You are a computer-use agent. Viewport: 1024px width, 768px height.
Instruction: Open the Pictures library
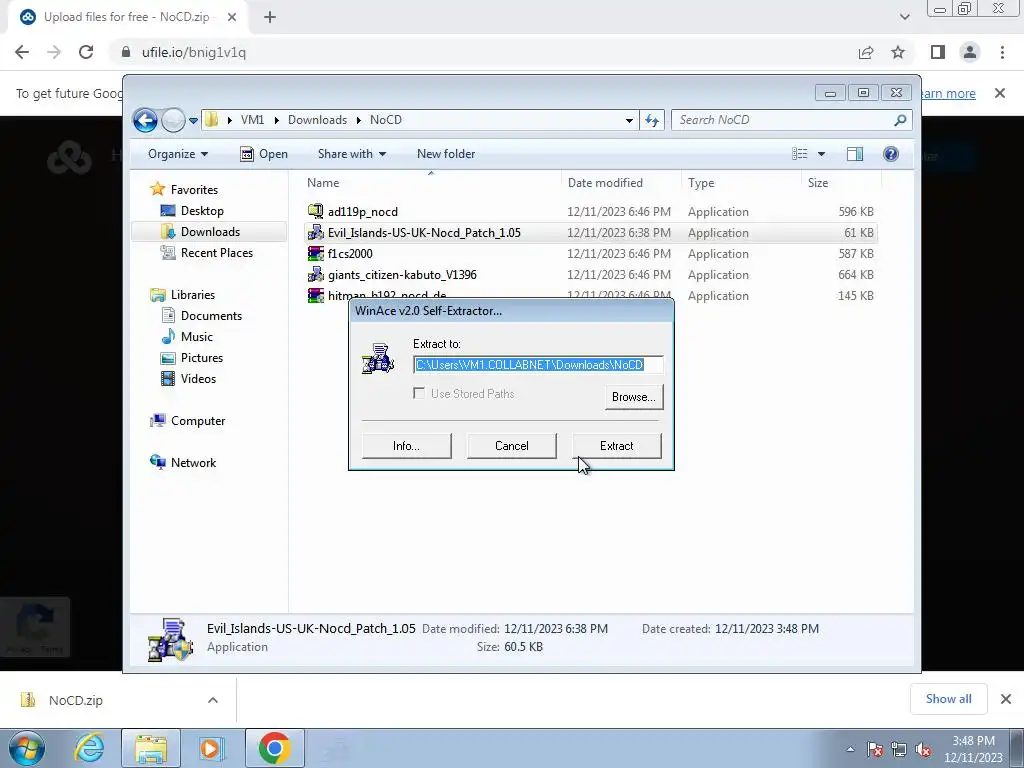point(202,358)
